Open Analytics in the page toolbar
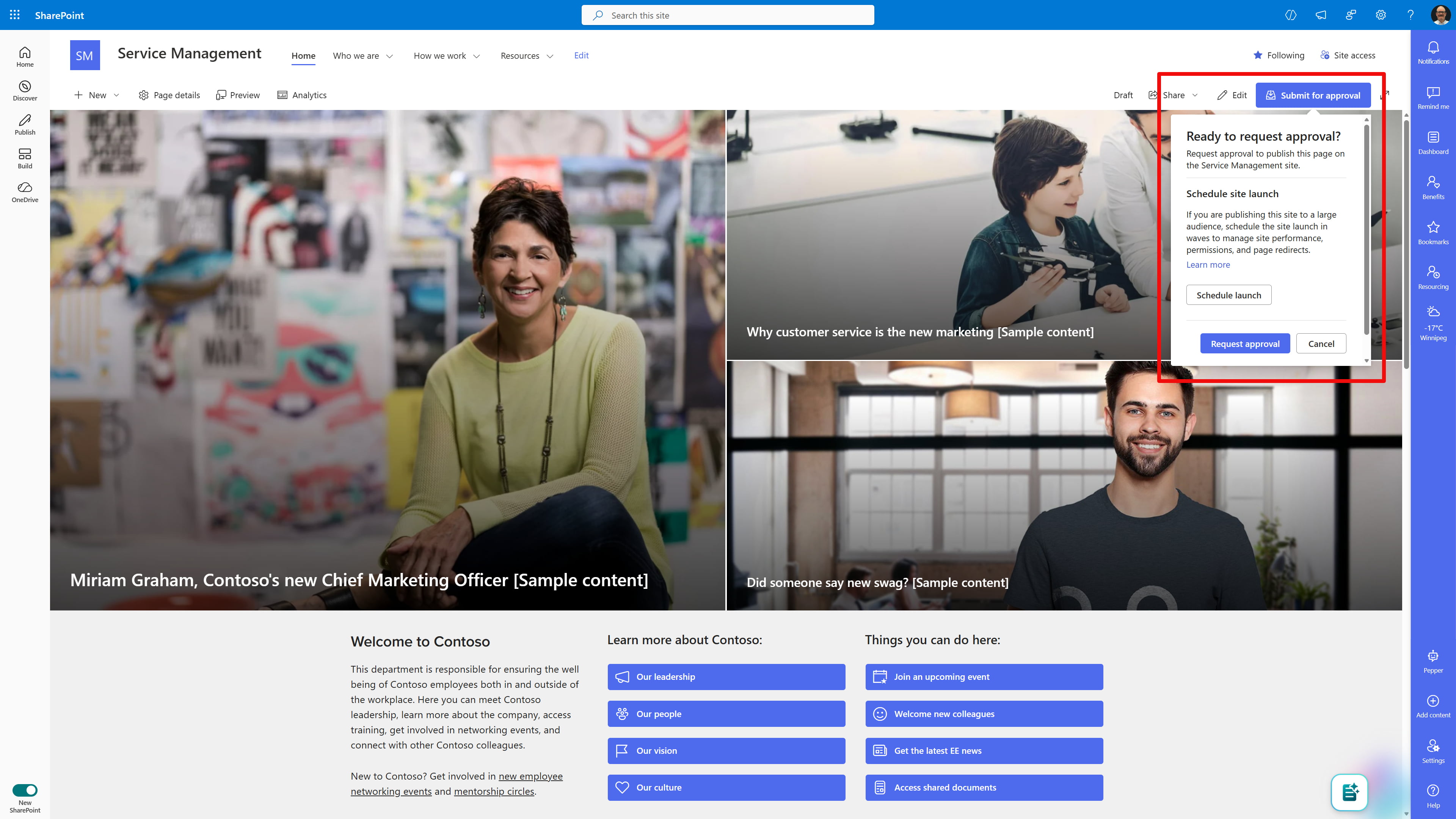The width and height of the screenshot is (1456, 819). click(x=302, y=95)
